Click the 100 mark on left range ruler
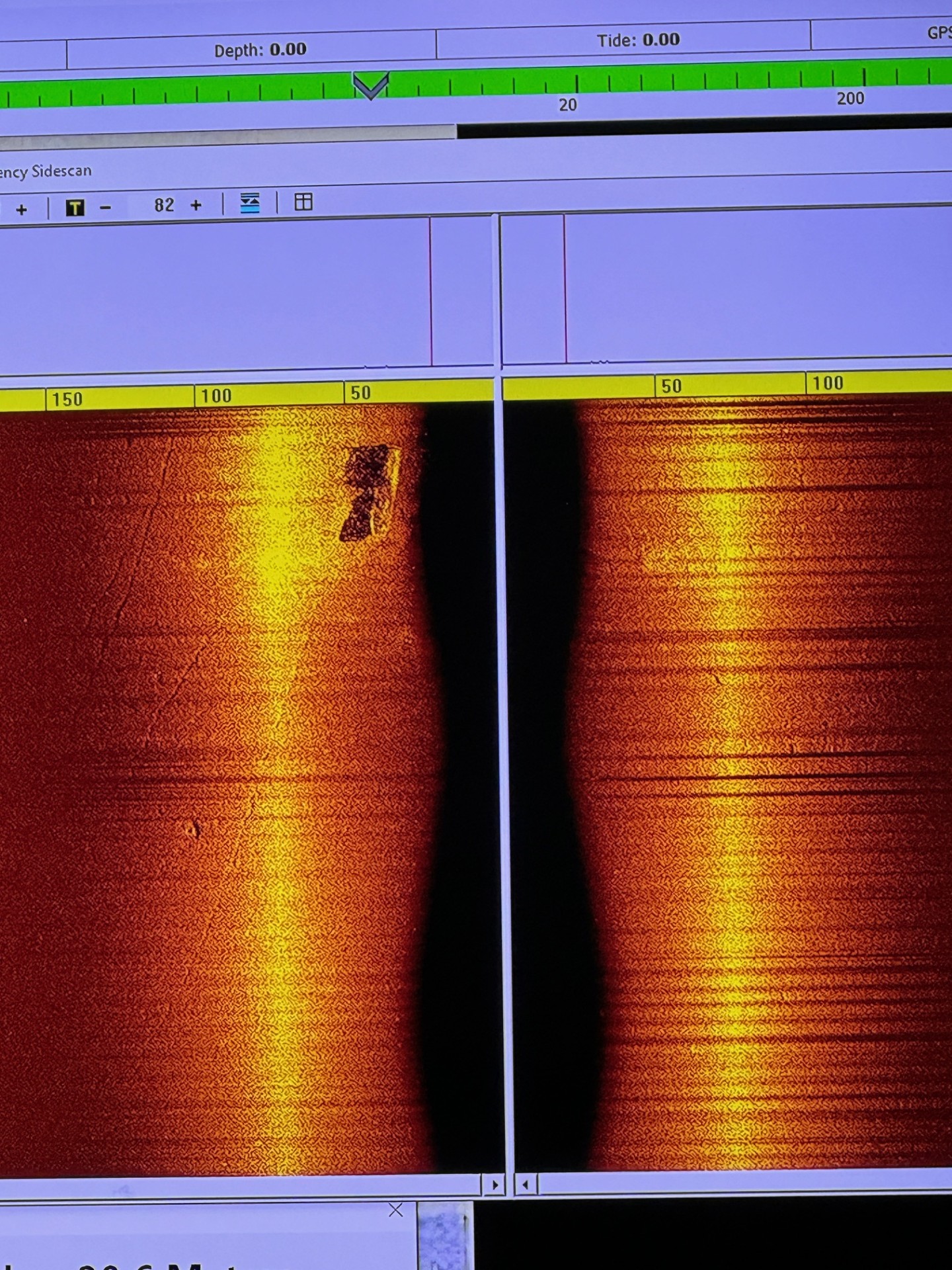The height and width of the screenshot is (1270, 952). pyautogui.click(x=216, y=396)
